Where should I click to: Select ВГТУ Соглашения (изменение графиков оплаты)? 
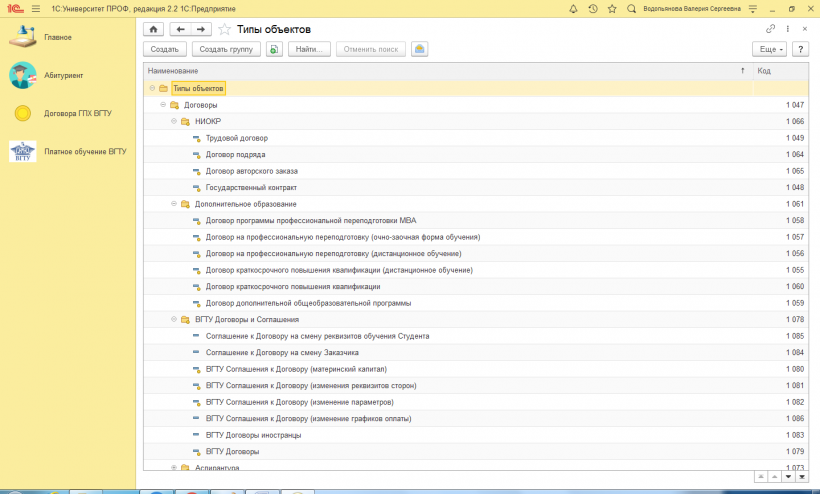[x=476, y=419]
